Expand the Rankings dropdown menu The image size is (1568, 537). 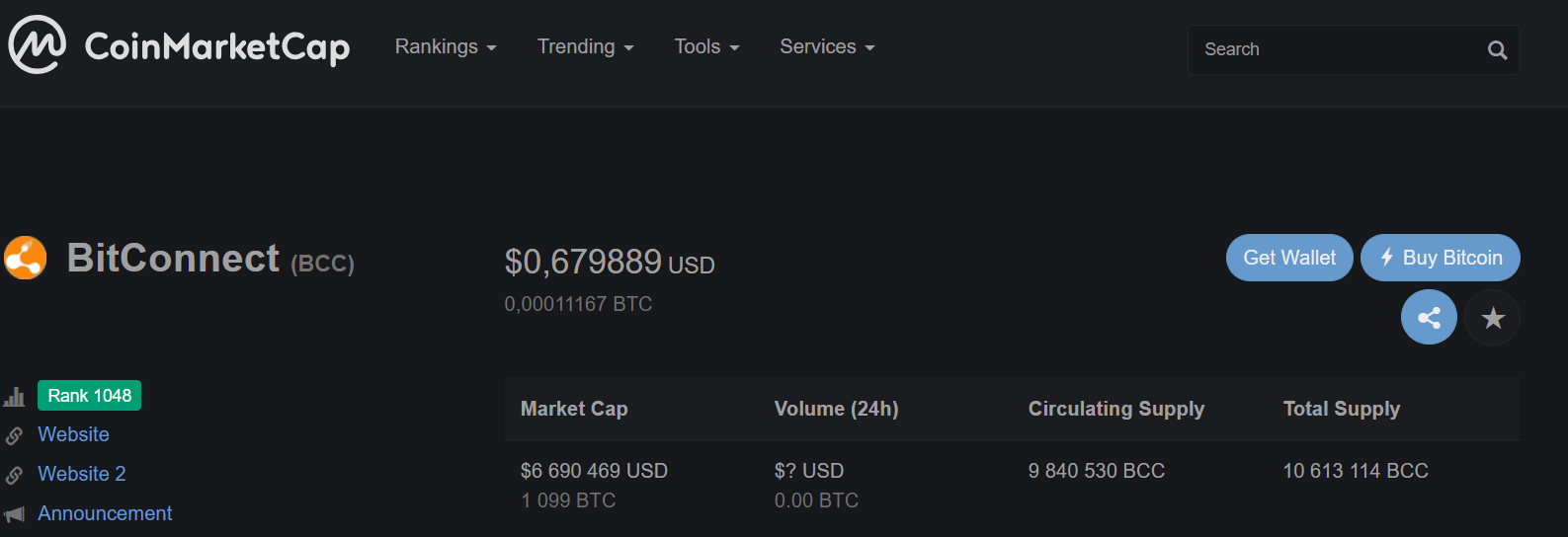pyautogui.click(x=446, y=46)
